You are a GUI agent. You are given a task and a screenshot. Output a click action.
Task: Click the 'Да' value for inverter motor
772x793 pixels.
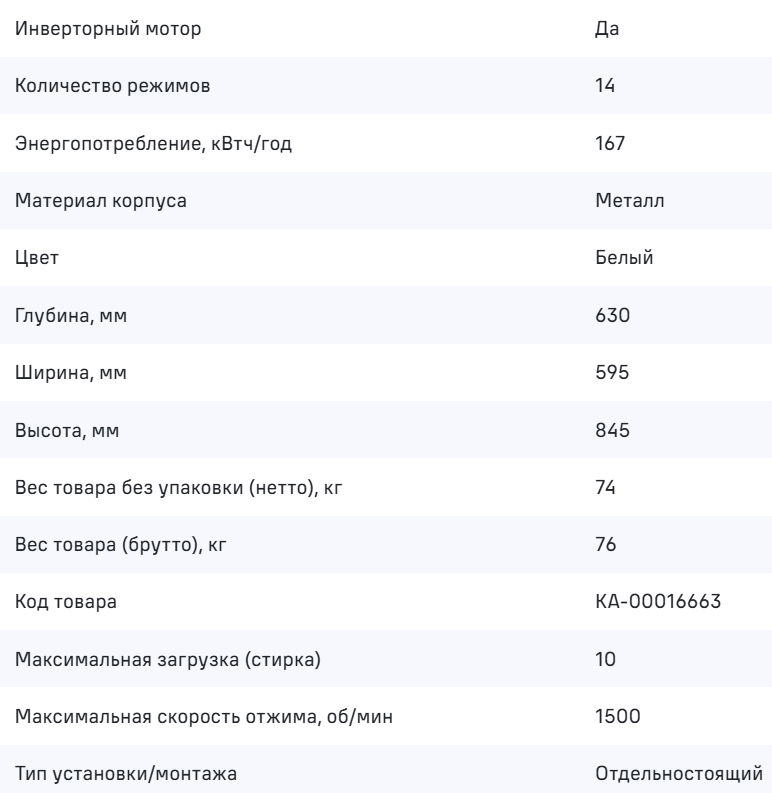coord(607,28)
